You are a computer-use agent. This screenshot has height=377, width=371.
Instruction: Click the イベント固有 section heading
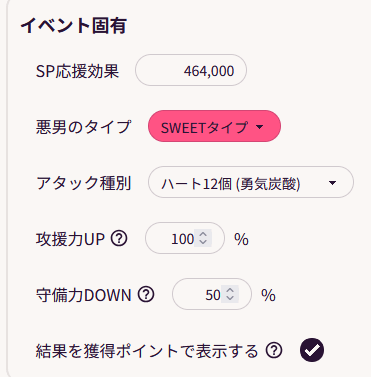74,25
